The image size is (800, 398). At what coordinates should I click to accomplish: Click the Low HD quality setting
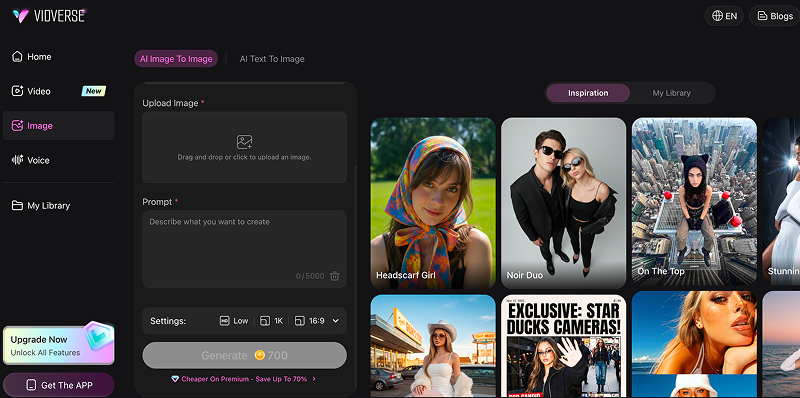click(234, 321)
